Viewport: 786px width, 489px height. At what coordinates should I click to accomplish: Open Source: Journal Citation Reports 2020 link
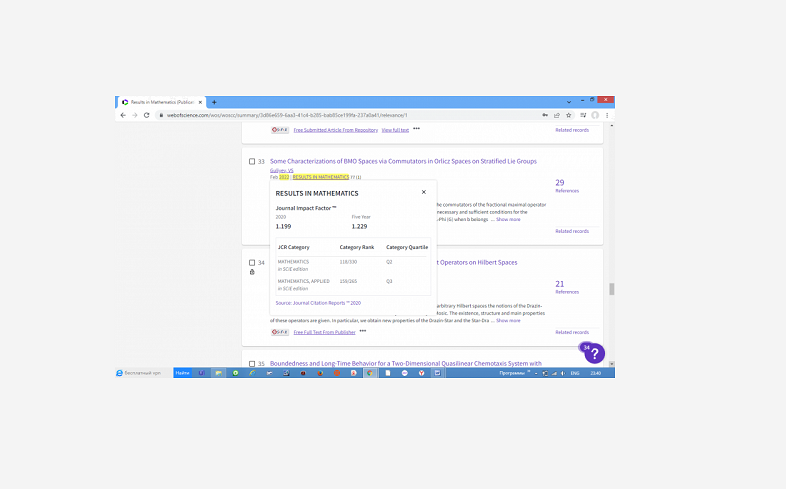[318, 303]
